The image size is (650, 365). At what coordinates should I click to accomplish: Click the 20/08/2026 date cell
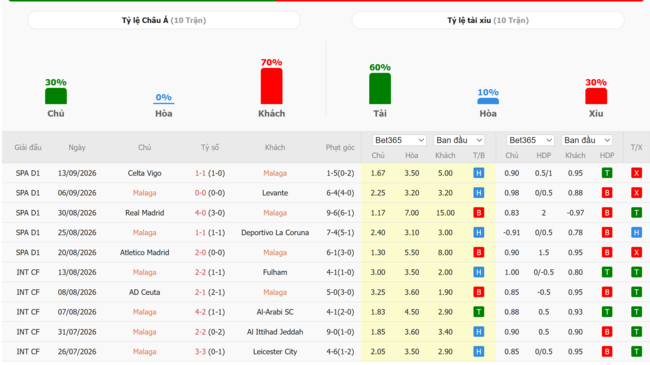[77, 252]
